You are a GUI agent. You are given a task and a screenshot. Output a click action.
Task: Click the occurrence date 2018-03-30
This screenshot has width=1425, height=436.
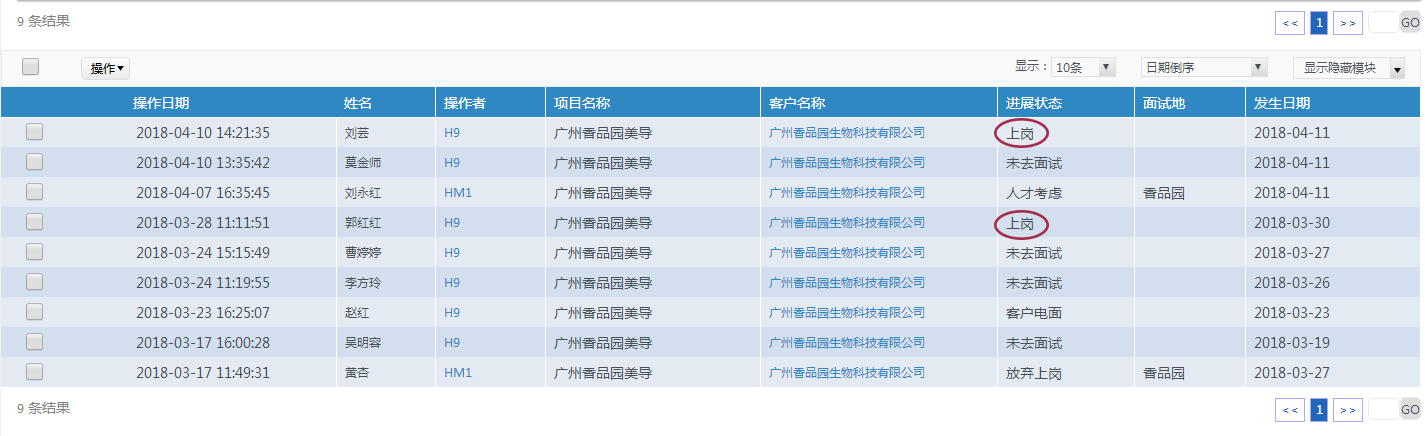tap(1292, 222)
